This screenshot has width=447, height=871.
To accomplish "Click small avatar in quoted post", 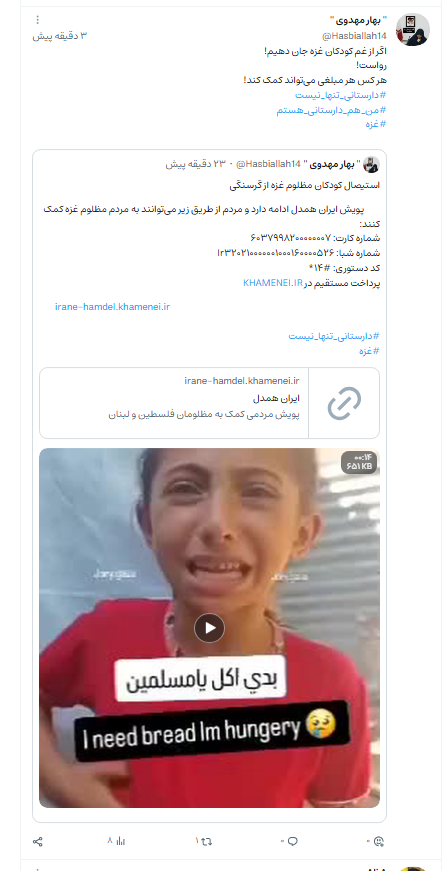I will click(371, 164).
